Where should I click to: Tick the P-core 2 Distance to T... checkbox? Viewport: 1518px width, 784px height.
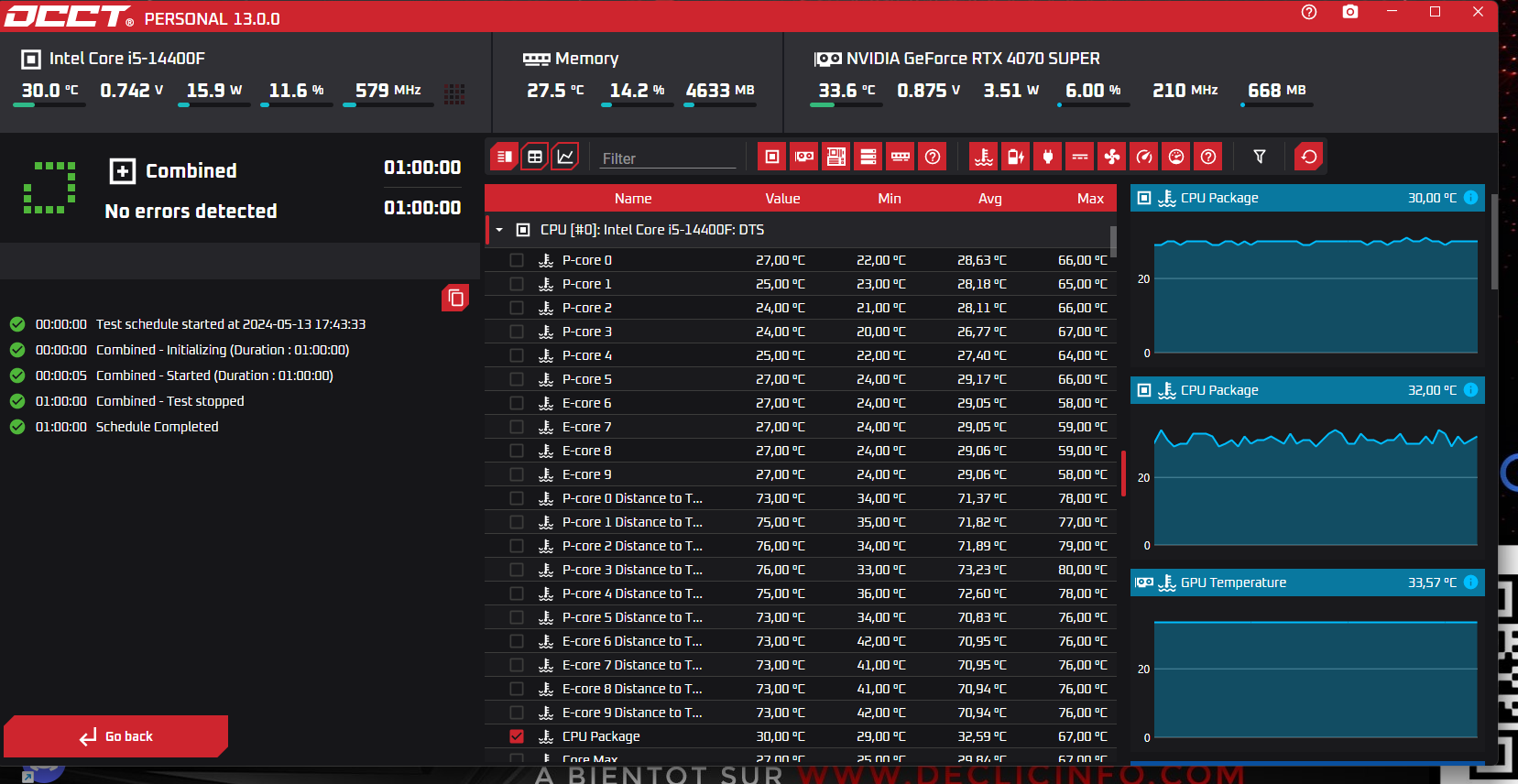pos(517,546)
